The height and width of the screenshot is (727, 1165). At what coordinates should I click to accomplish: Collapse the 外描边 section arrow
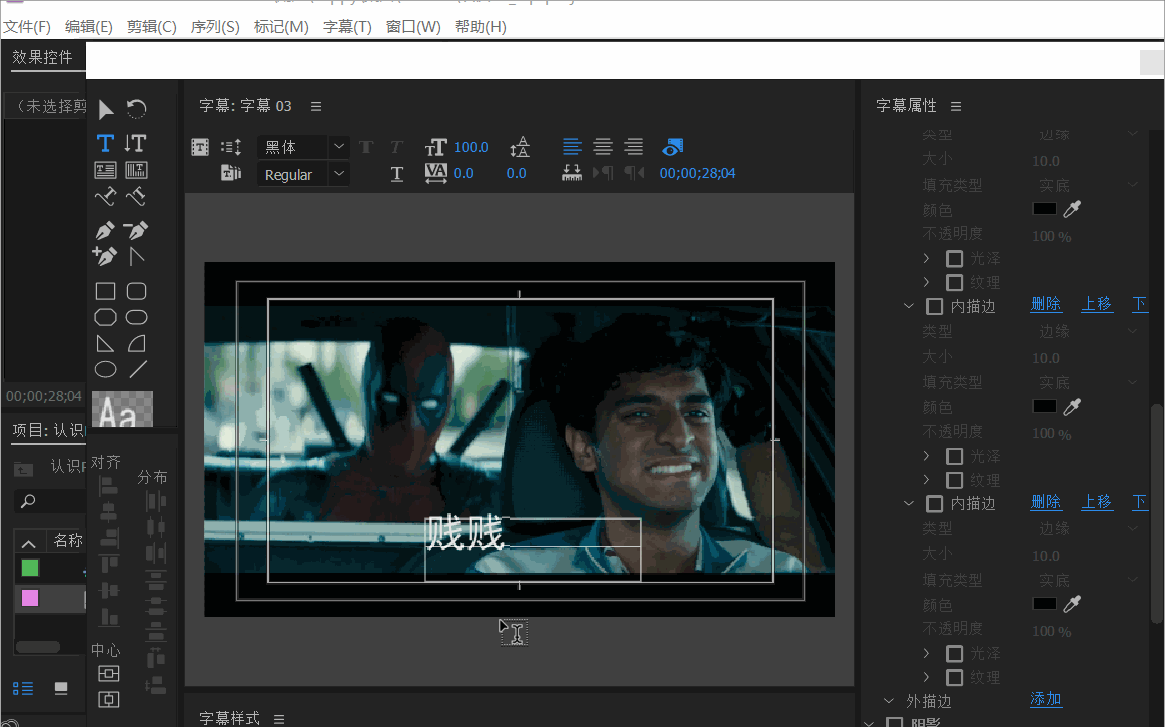click(889, 701)
